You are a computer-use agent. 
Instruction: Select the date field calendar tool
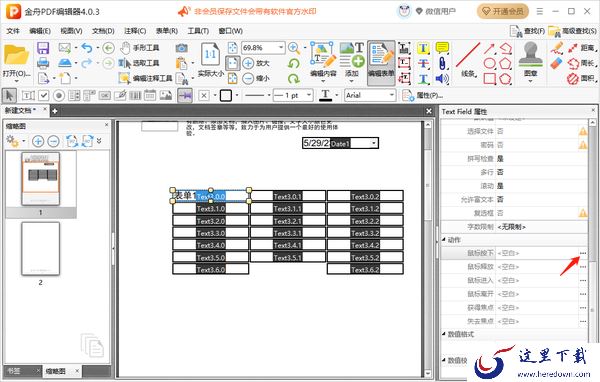pos(150,95)
